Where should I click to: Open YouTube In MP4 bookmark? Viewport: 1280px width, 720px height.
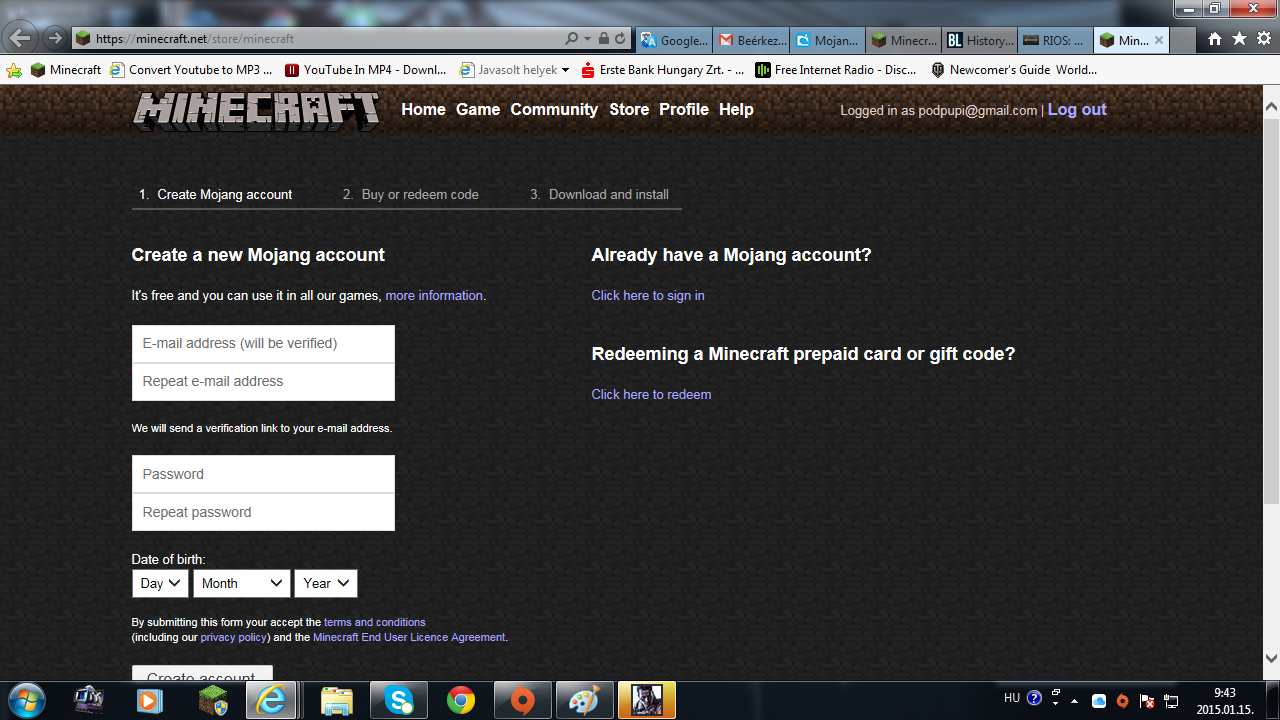point(365,70)
